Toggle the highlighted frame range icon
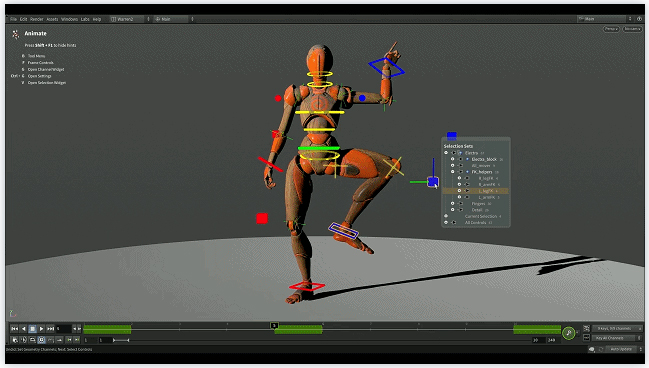The image size is (649, 368). pos(41,340)
